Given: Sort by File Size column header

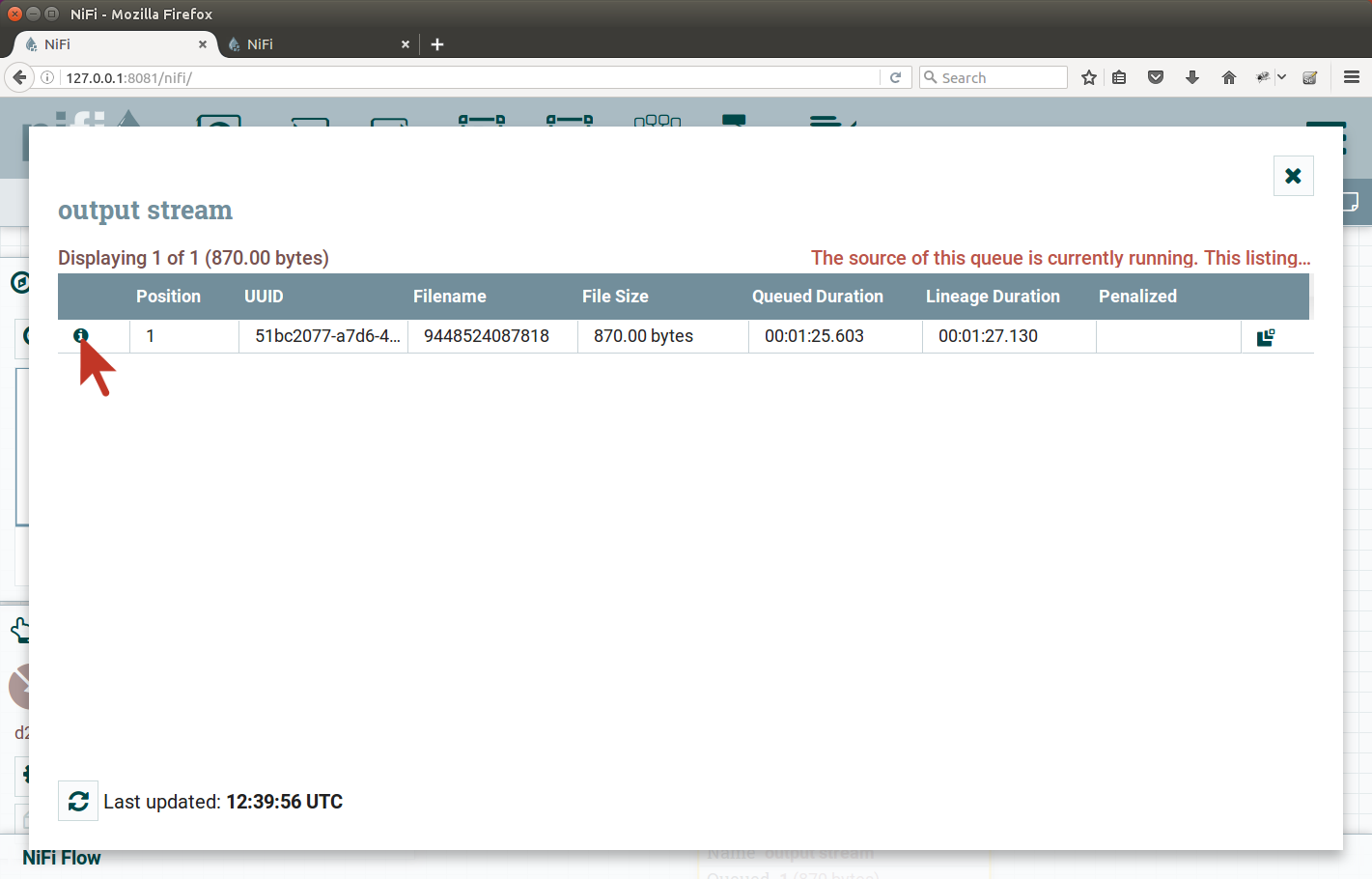Looking at the screenshot, I should pyautogui.click(x=615, y=297).
